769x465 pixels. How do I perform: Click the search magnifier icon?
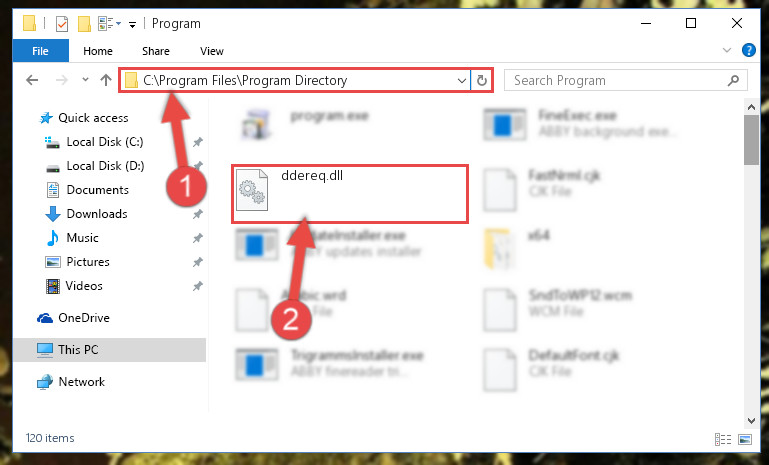(x=733, y=80)
